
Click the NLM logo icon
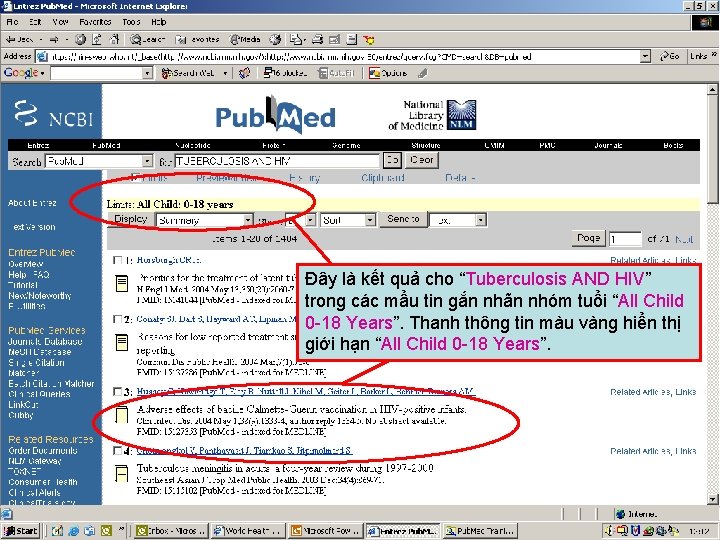pos(461,115)
